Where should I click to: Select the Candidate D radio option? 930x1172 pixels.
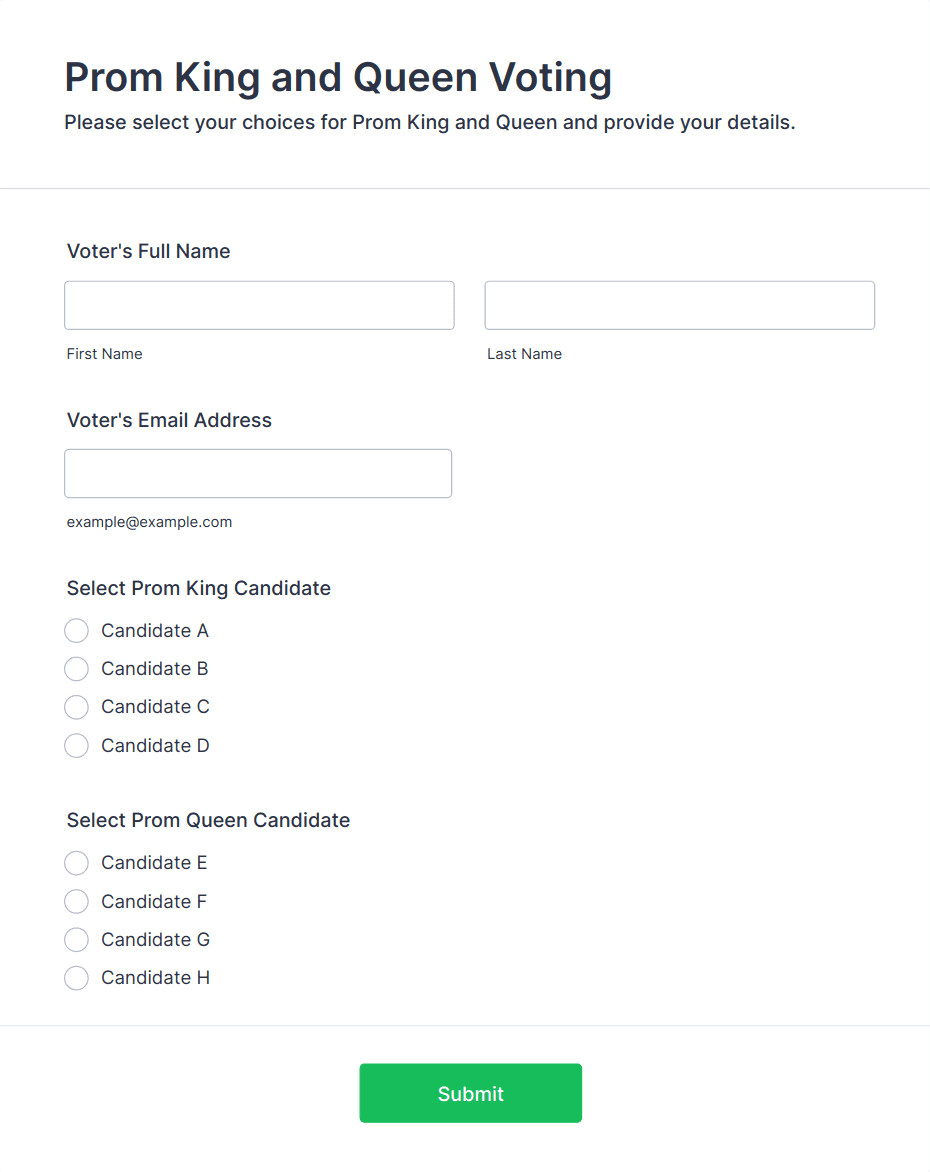(x=77, y=746)
